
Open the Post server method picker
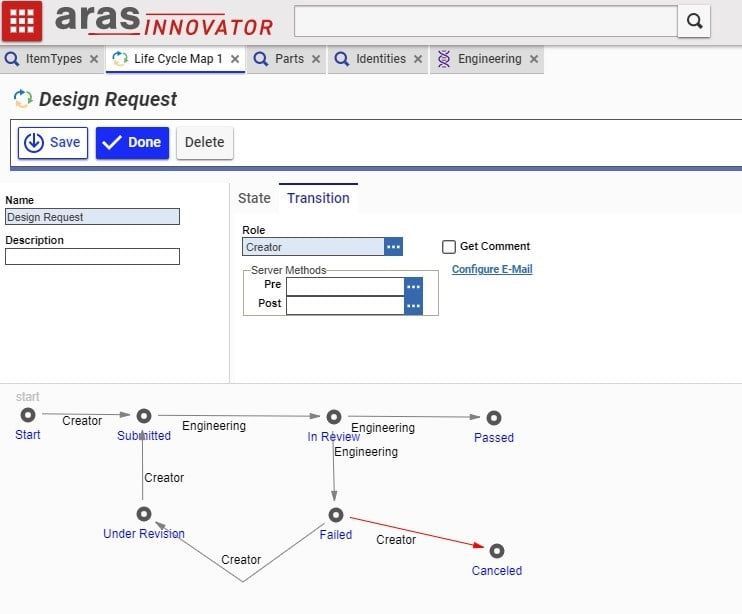pos(413,305)
